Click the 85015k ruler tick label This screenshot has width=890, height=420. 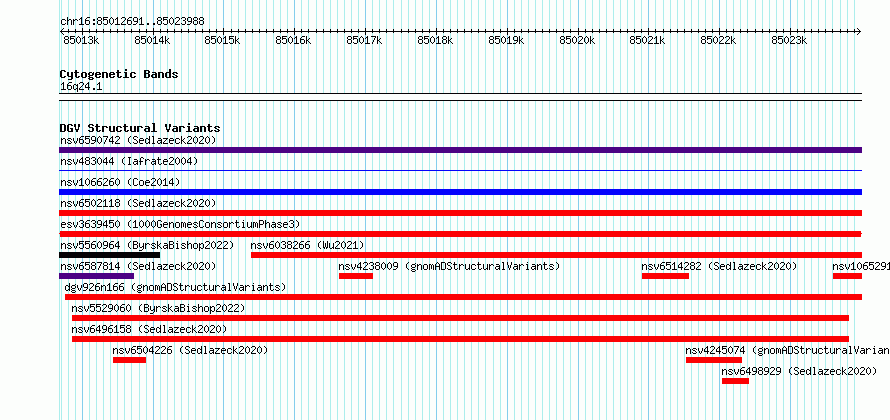click(x=222, y=40)
